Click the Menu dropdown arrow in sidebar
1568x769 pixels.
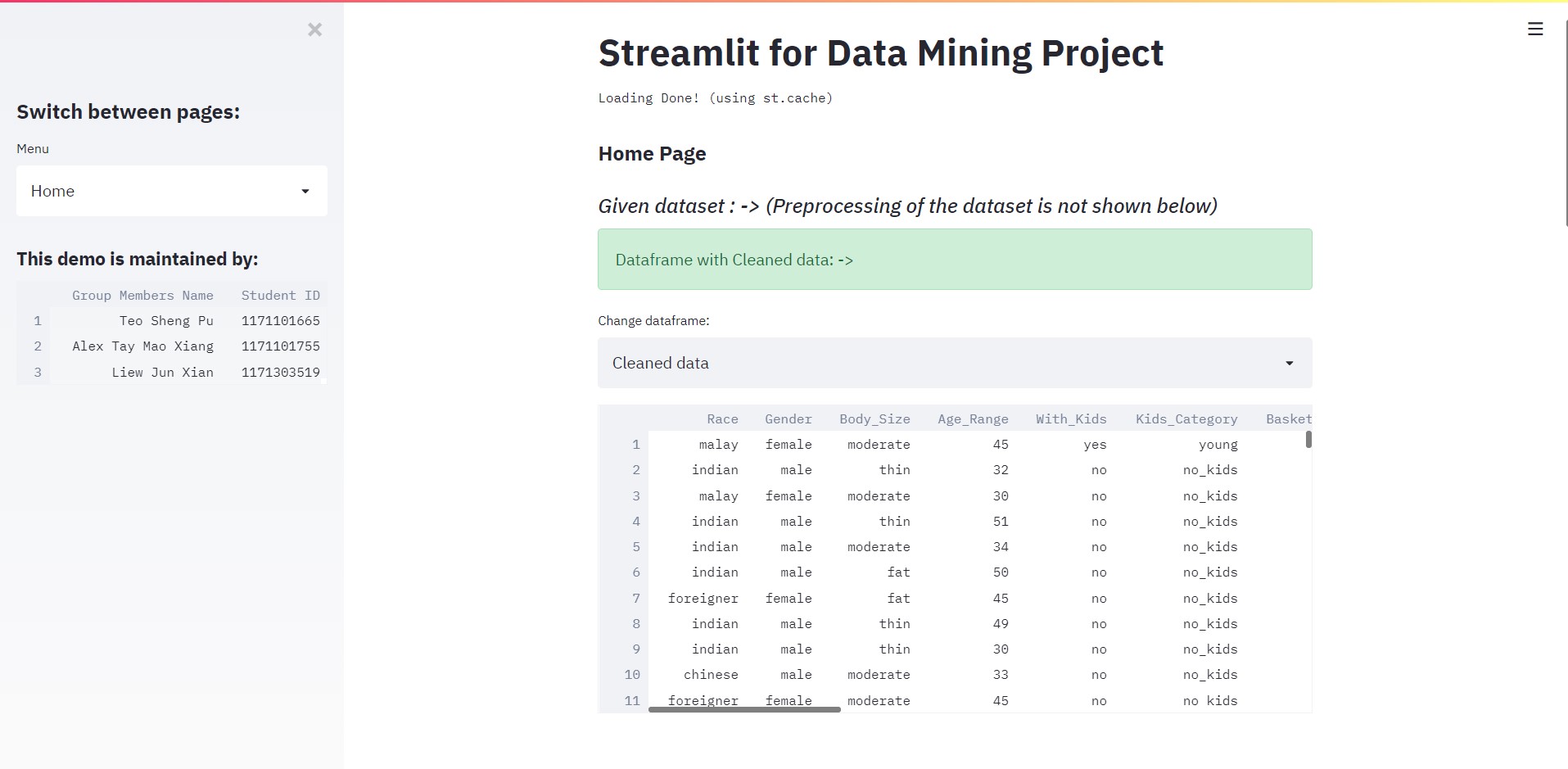[x=305, y=191]
